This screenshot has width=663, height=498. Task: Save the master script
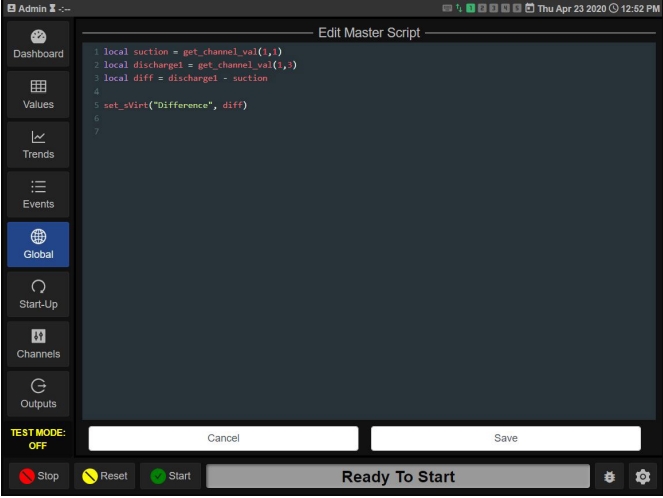tap(505, 438)
